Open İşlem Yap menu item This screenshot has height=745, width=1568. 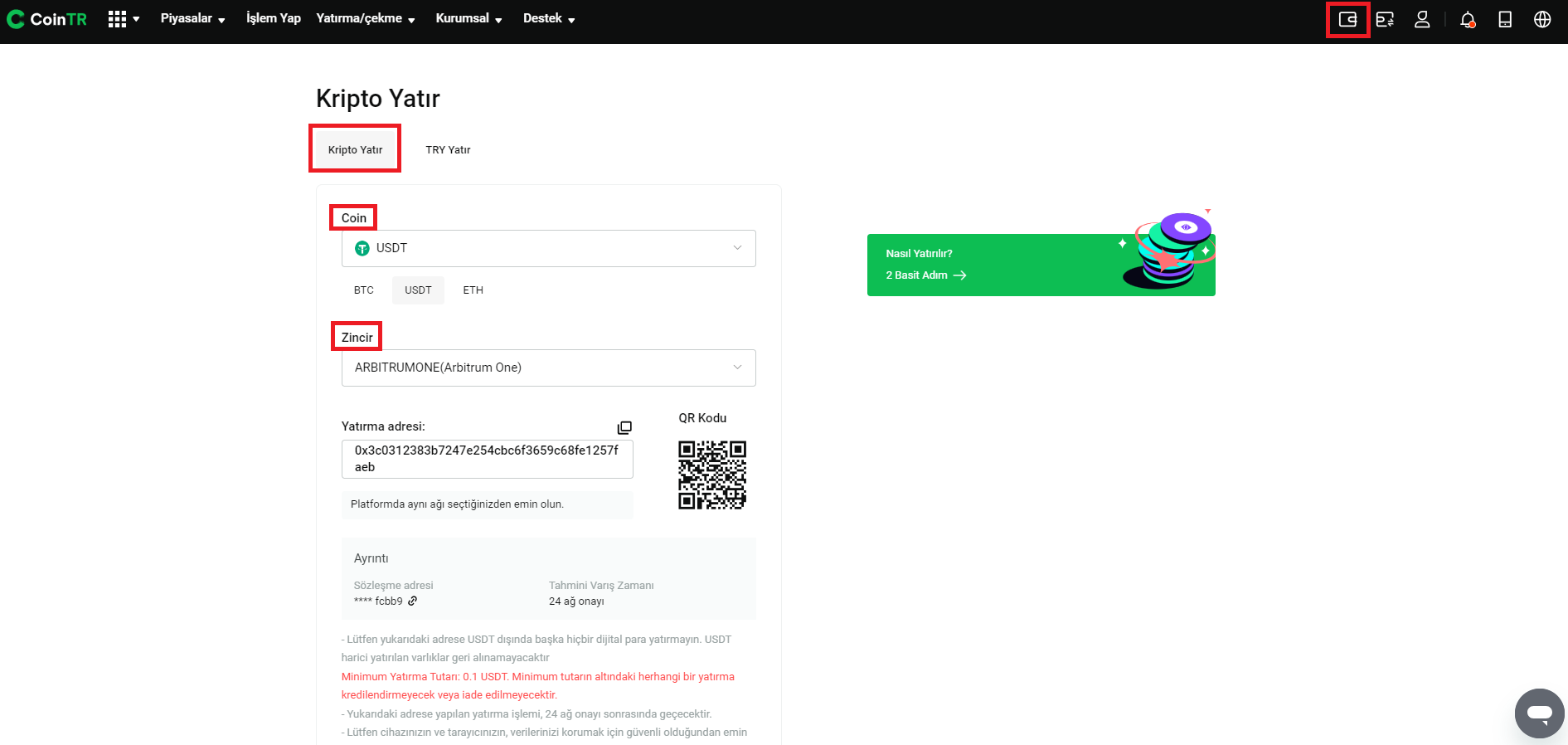pos(274,18)
